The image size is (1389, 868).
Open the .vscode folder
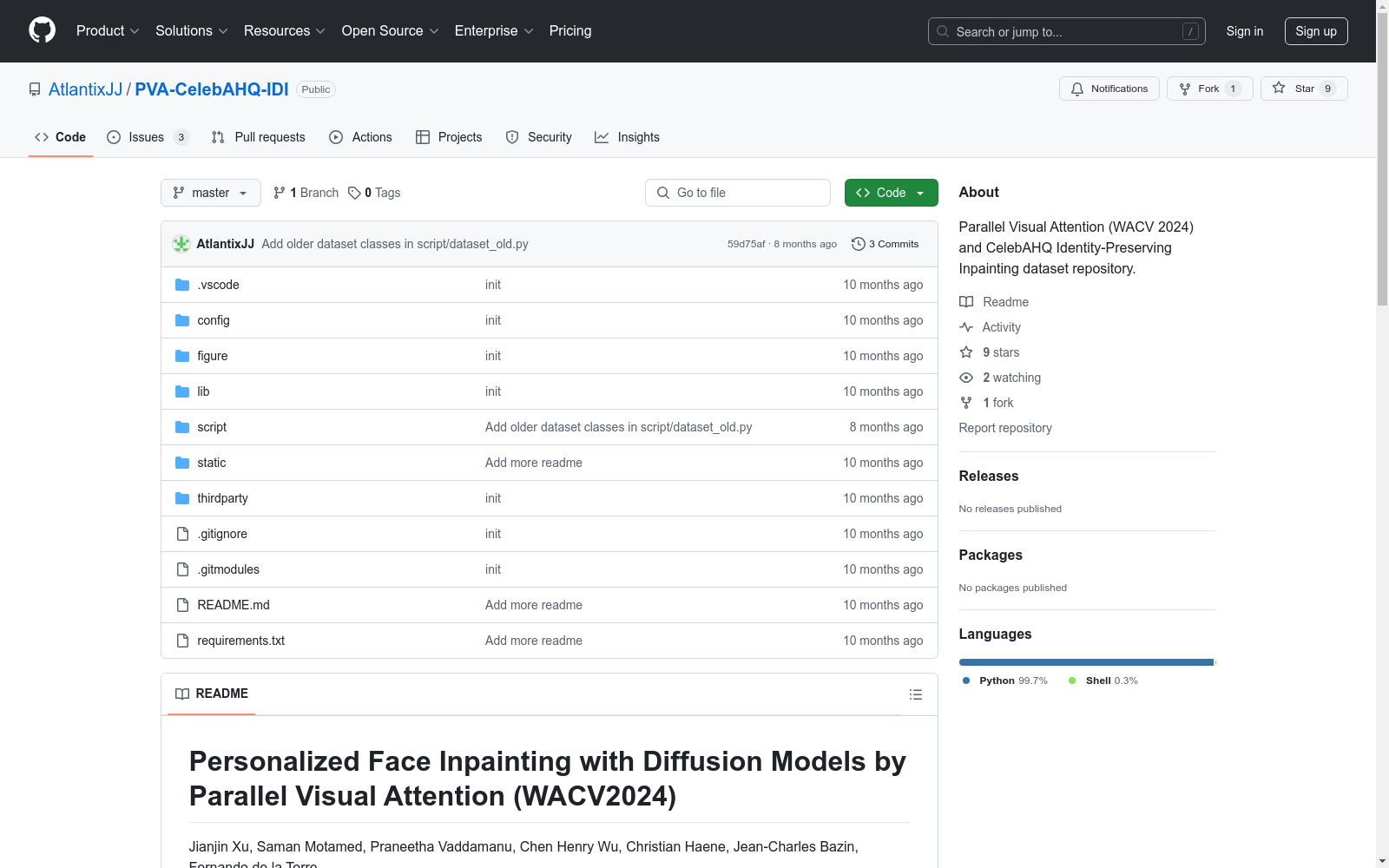click(x=218, y=285)
